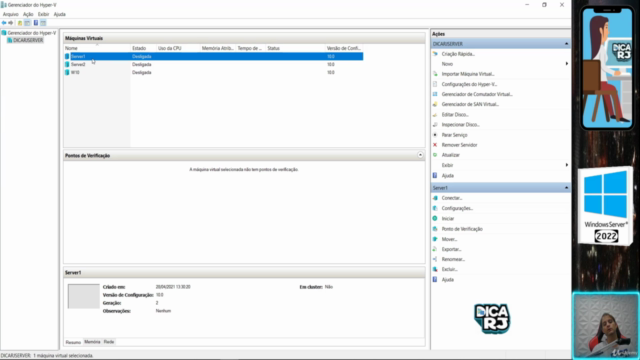Collapse the Pontos de Verificação panel

(x=420, y=155)
